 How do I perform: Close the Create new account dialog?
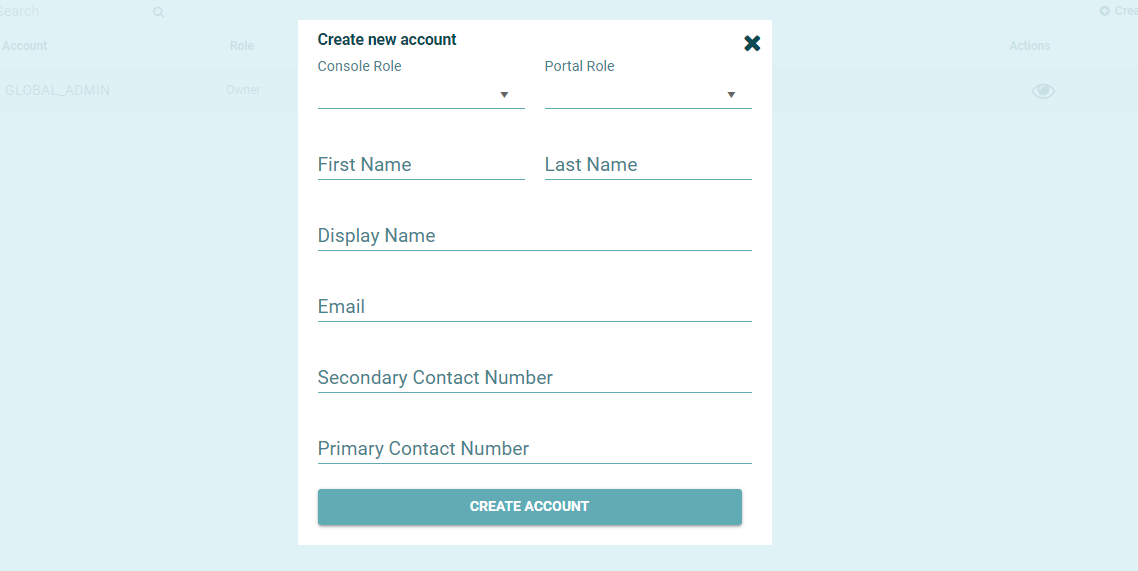click(x=752, y=43)
